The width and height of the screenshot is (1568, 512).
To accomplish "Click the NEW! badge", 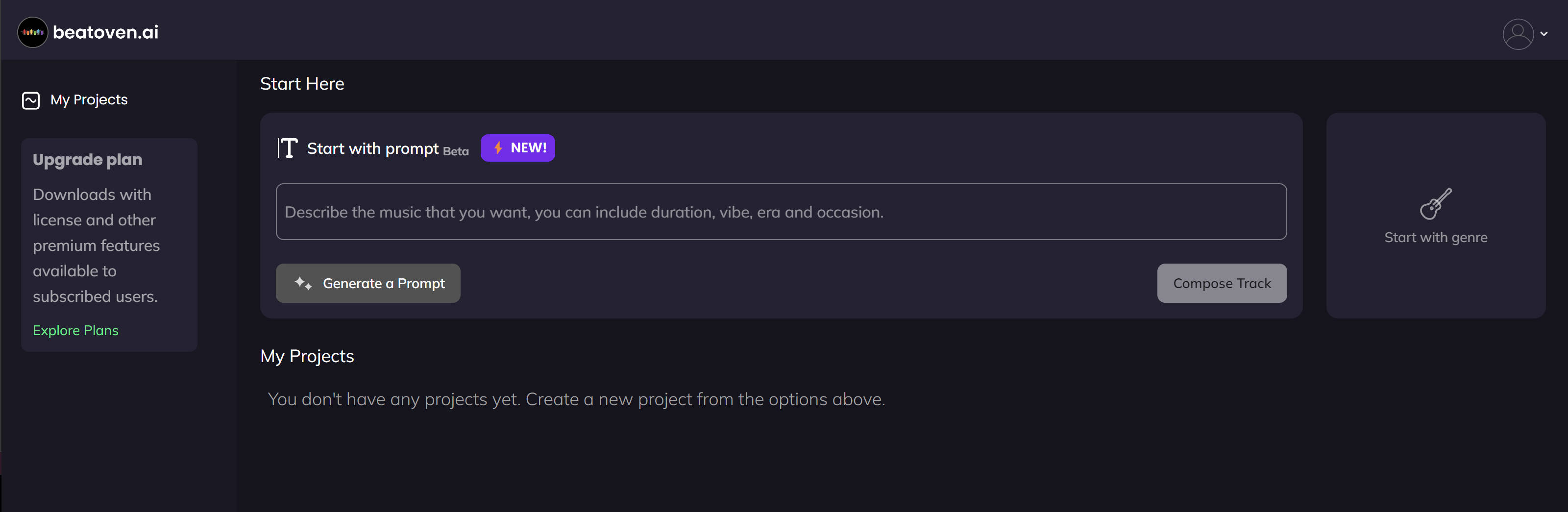I will (x=517, y=147).
